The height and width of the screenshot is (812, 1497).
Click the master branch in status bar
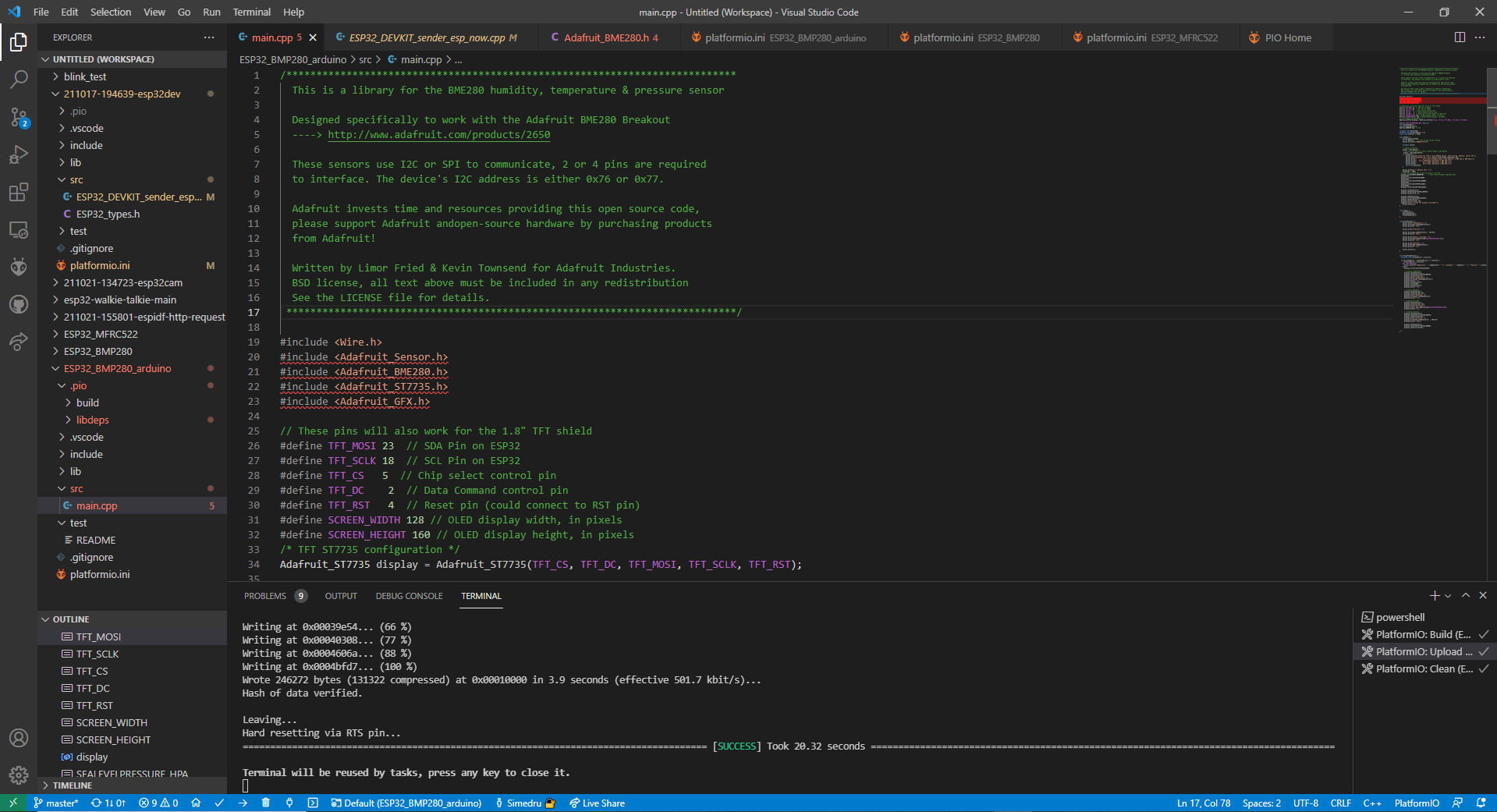click(x=56, y=803)
